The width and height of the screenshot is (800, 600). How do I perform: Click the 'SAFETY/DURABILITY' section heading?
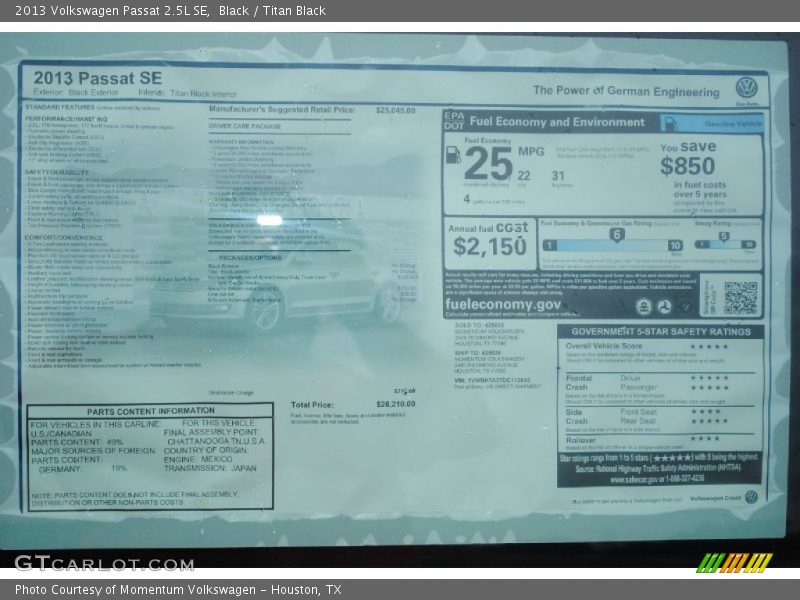tap(57, 172)
